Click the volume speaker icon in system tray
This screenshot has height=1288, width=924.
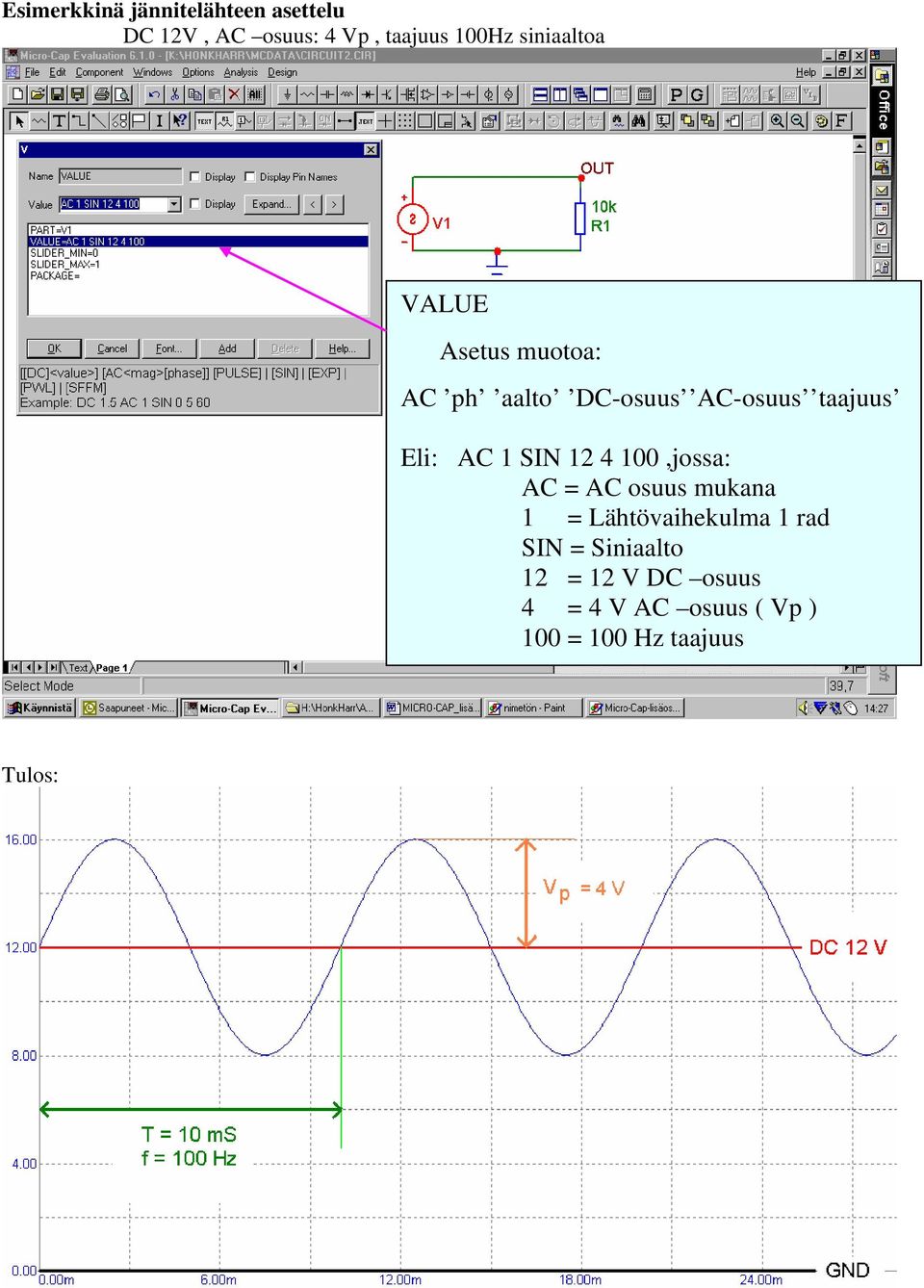[x=802, y=708]
